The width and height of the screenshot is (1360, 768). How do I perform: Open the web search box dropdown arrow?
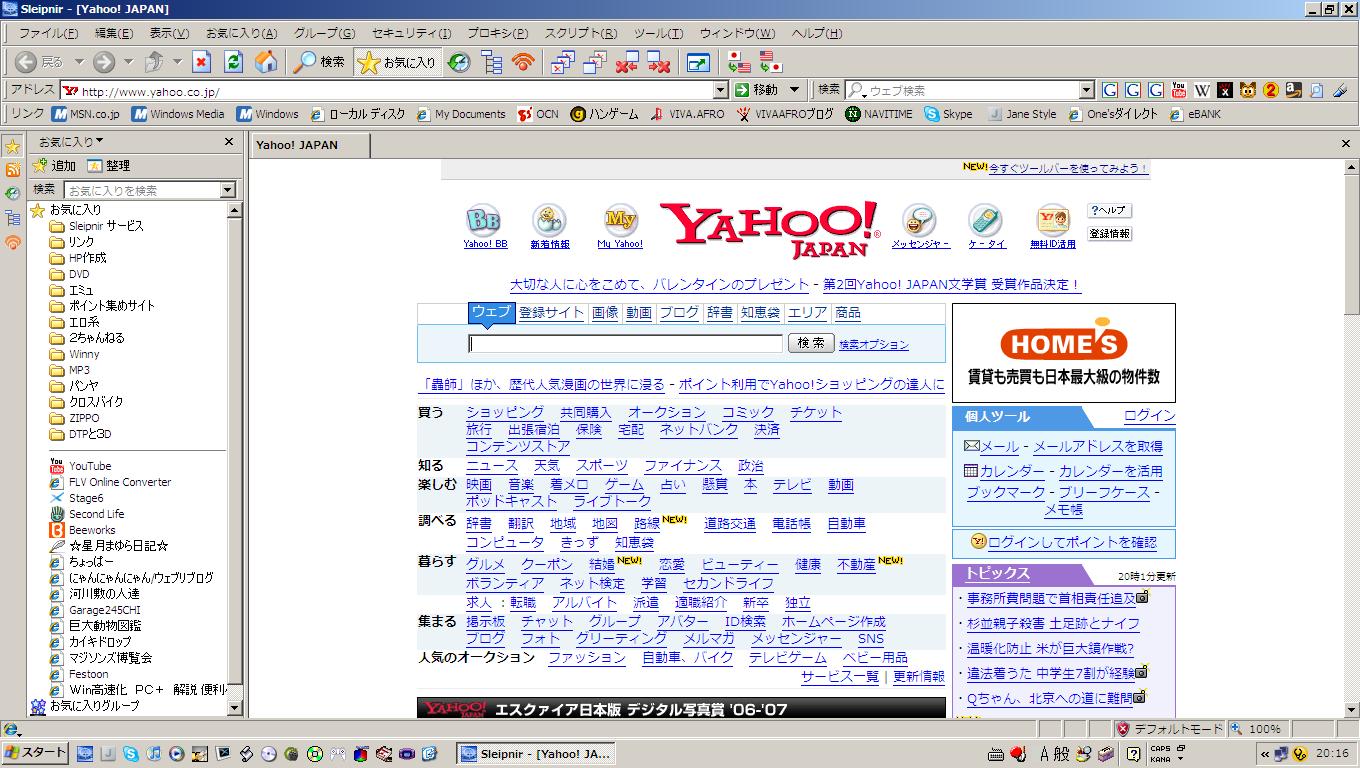tap(1087, 90)
